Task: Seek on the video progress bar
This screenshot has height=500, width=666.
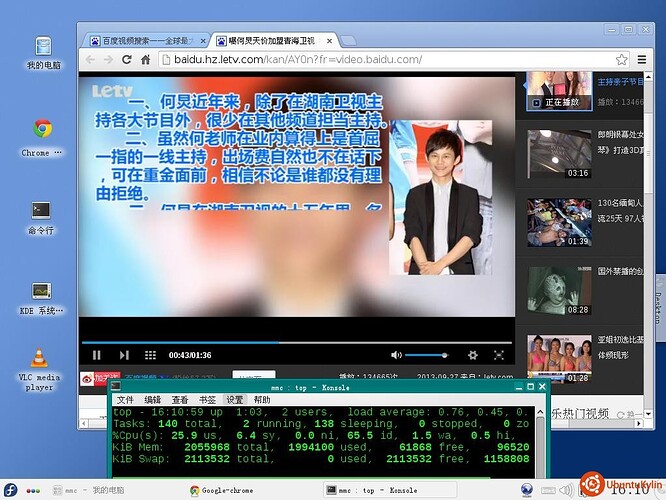Action: [296, 342]
